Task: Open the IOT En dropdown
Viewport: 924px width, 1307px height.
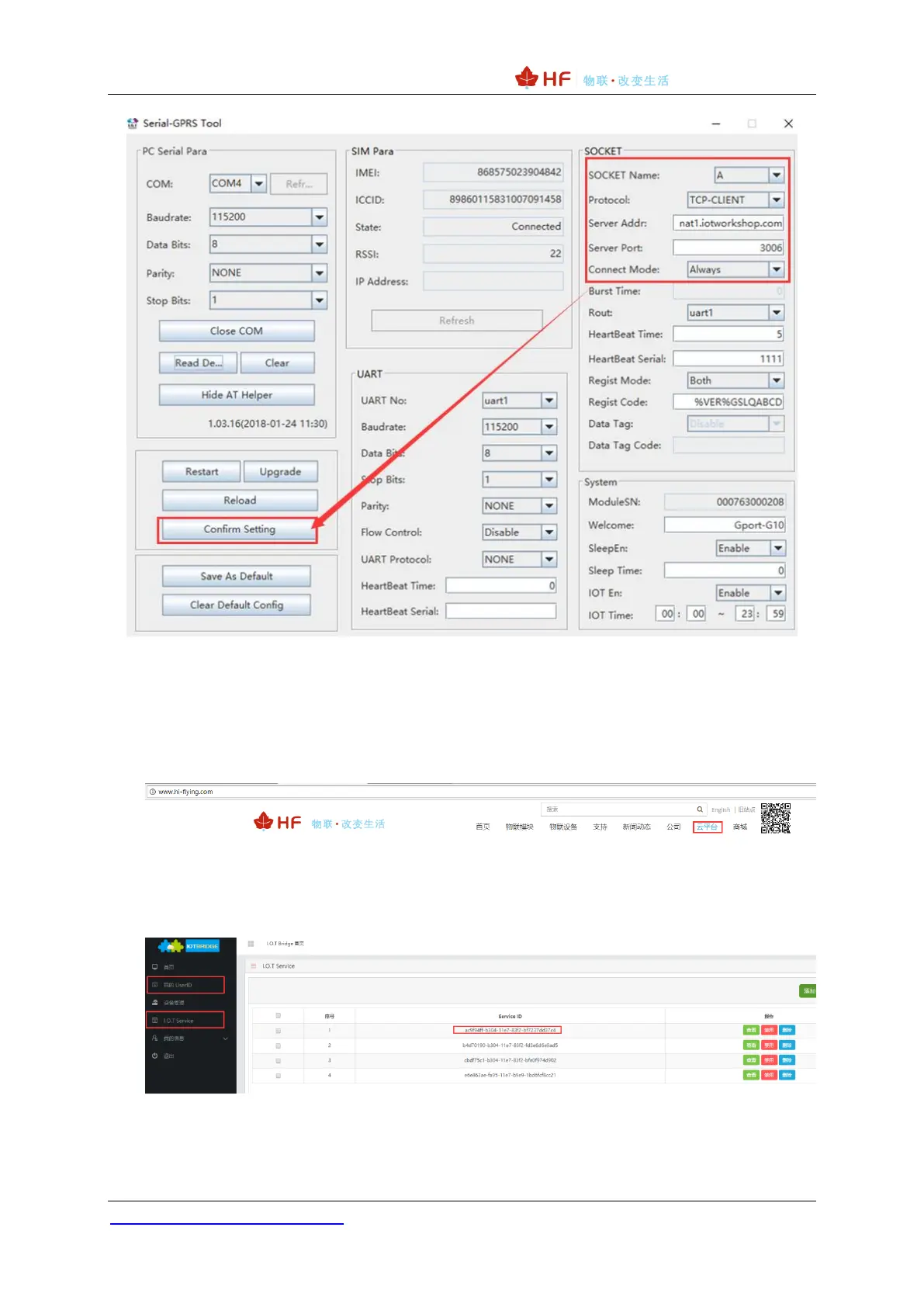Action: [x=778, y=593]
